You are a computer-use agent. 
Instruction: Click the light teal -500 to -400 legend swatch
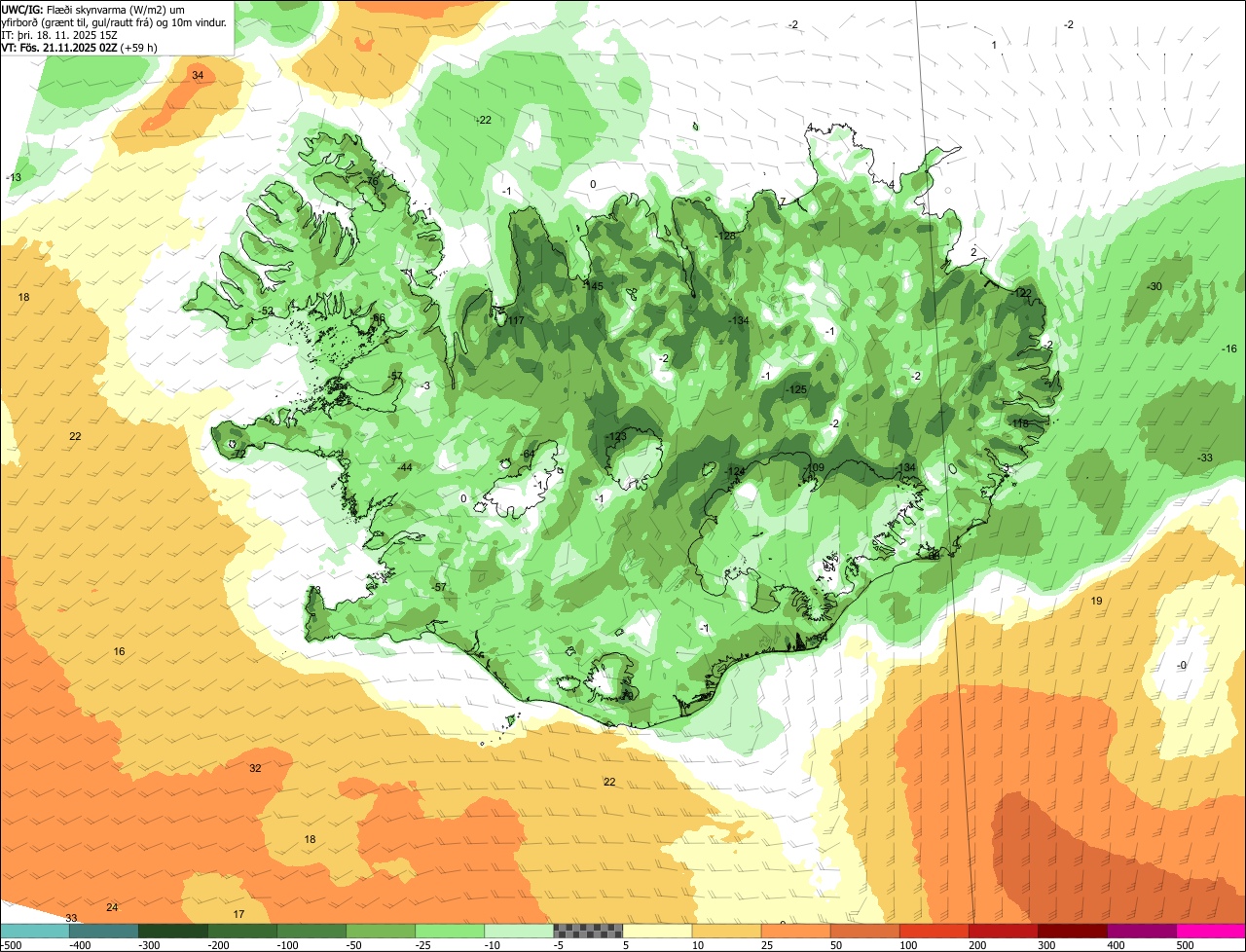click(34, 931)
